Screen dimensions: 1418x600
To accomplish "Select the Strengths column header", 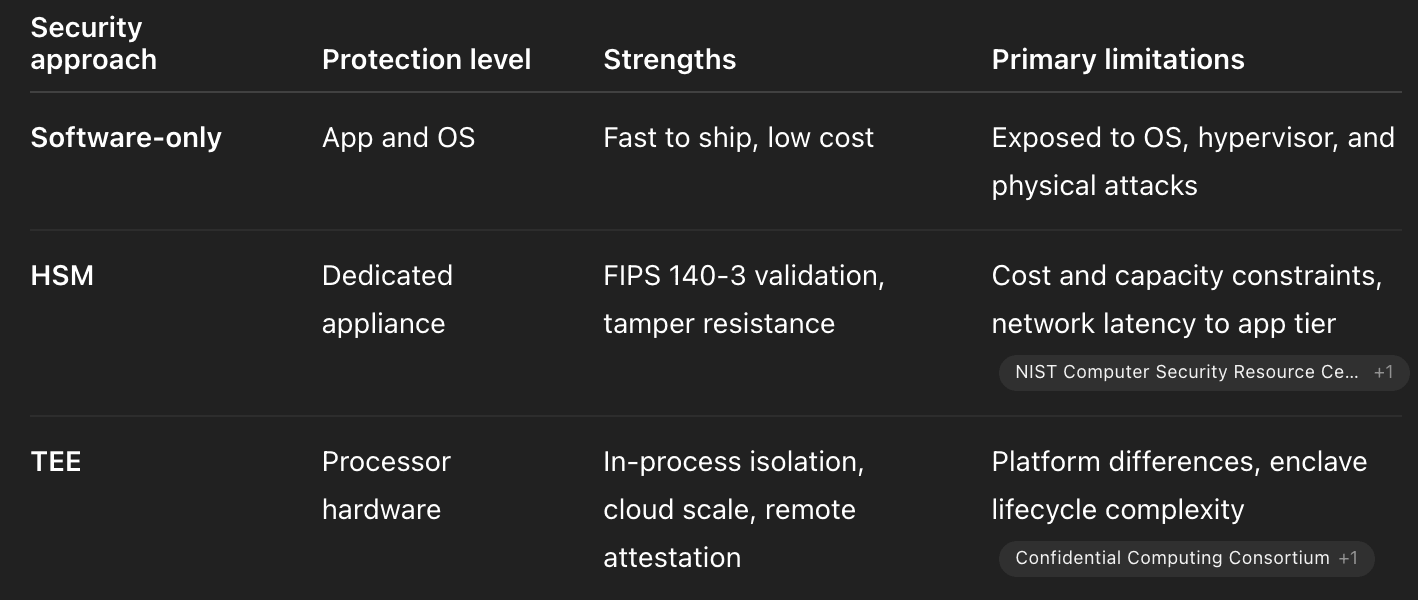I will click(669, 60).
